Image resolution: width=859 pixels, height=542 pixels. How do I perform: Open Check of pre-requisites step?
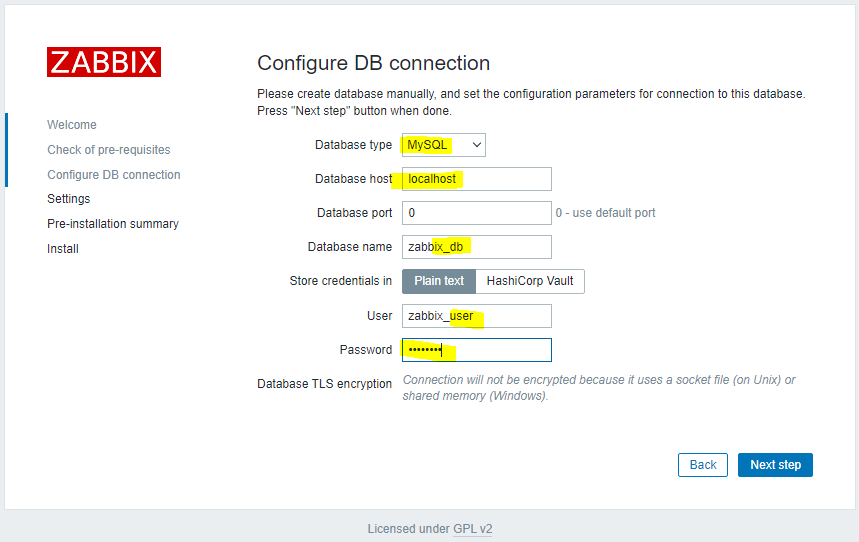[x=109, y=150]
